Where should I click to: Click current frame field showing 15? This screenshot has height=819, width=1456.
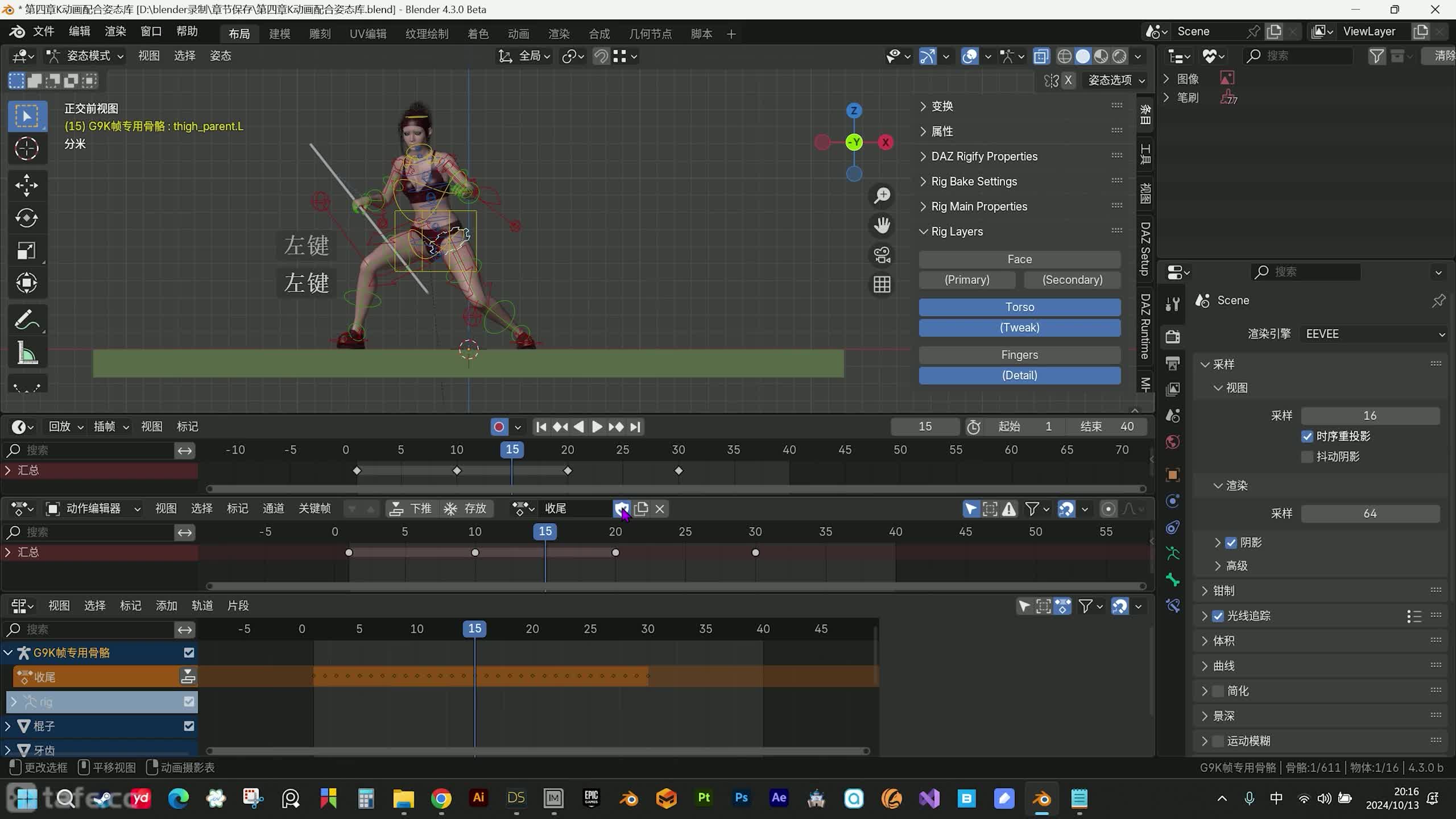[925, 427]
